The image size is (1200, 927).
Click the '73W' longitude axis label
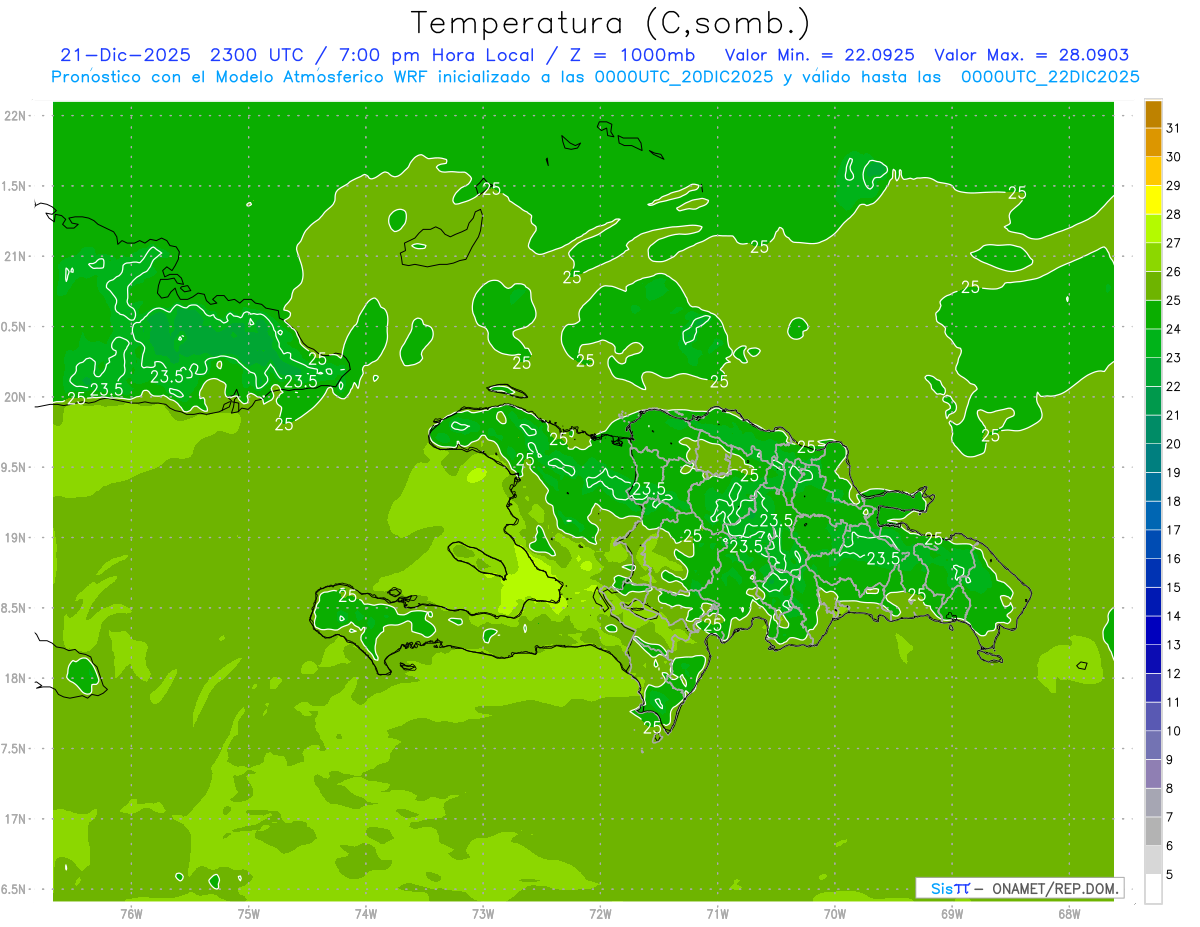(483, 914)
